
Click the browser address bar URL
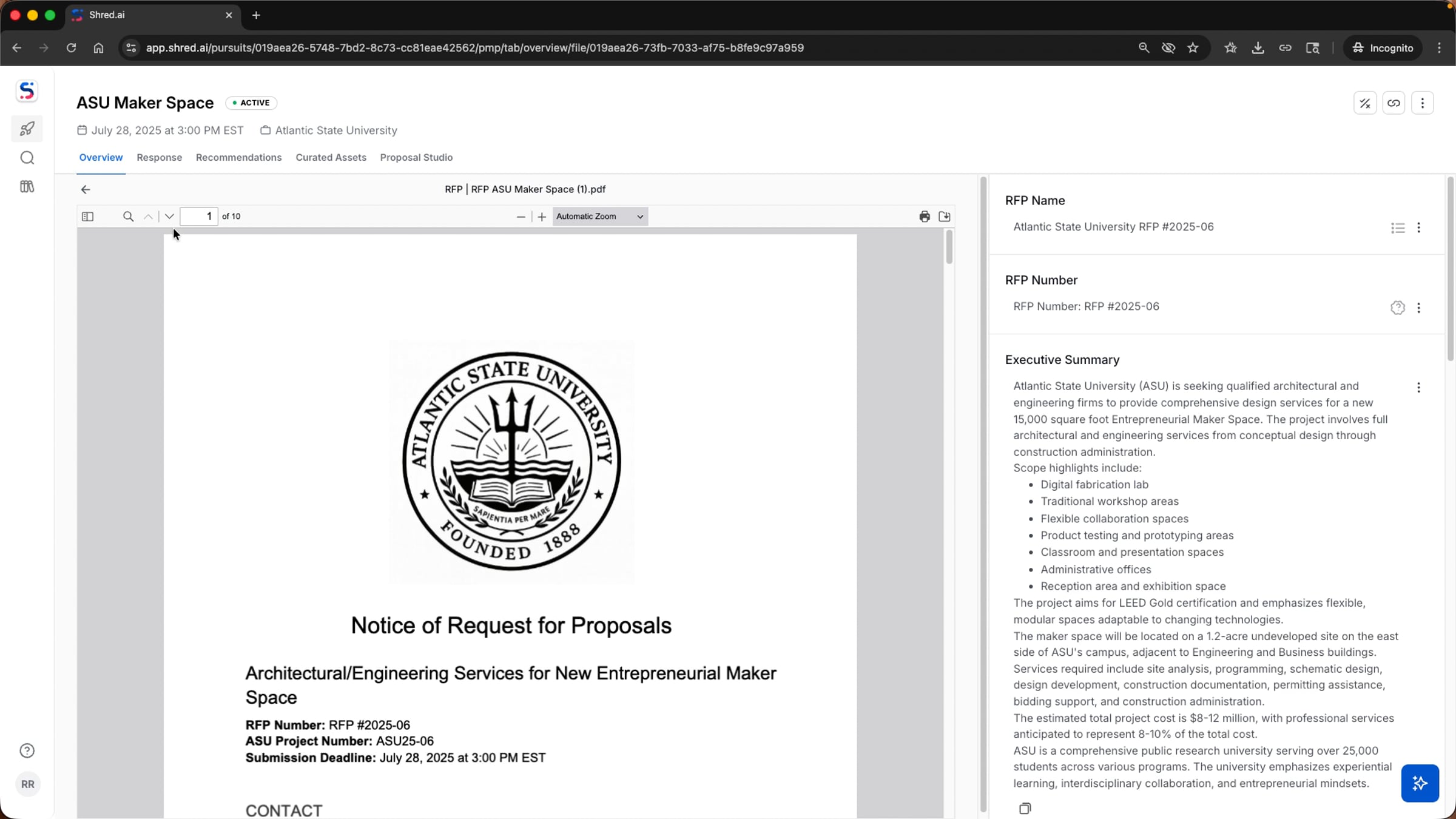pyautogui.click(x=474, y=48)
